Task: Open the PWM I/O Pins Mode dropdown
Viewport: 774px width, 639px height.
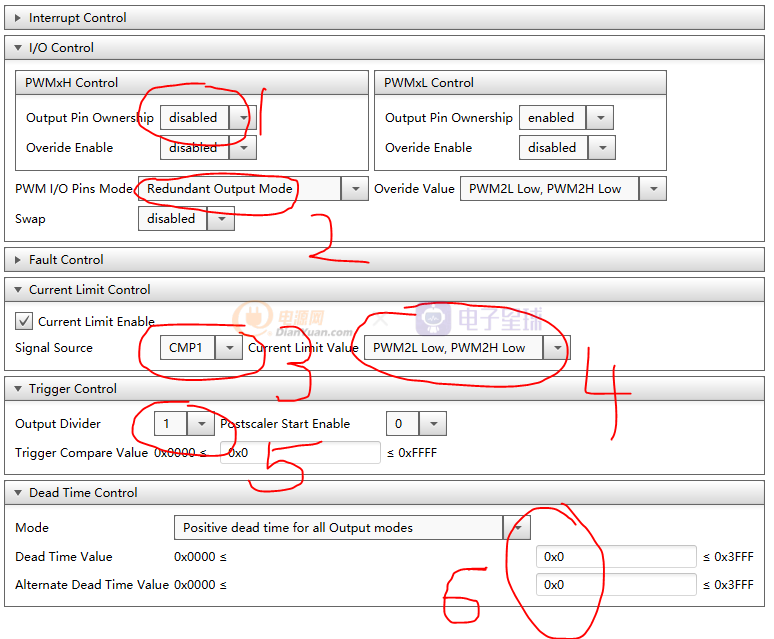Action: pyautogui.click(x=354, y=189)
